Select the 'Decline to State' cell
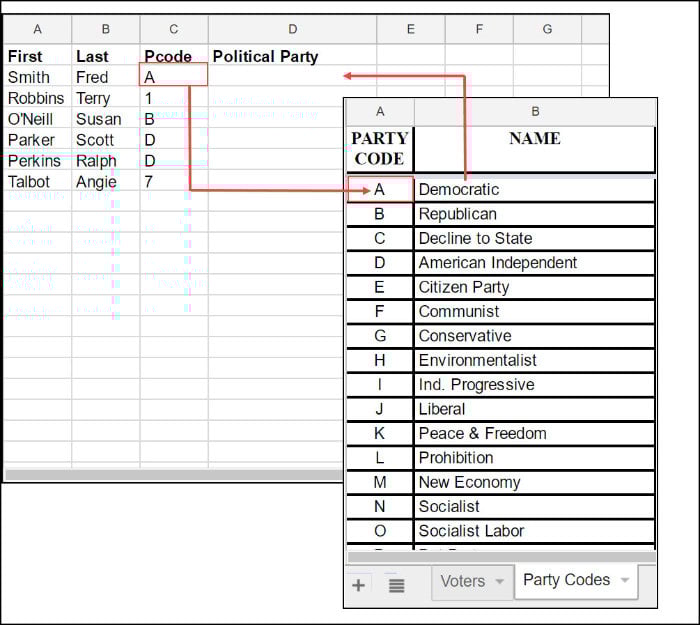 [x=534, y=239]
